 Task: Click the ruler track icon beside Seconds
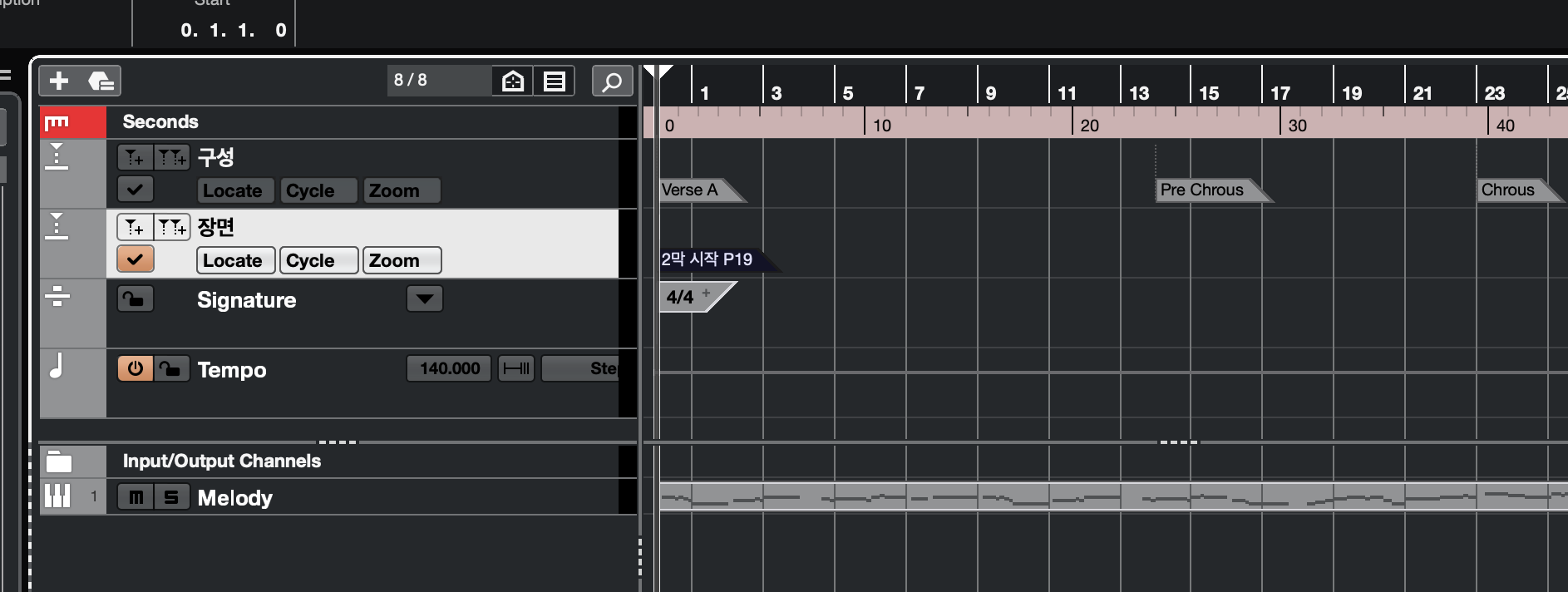click(x=57, y=123)
